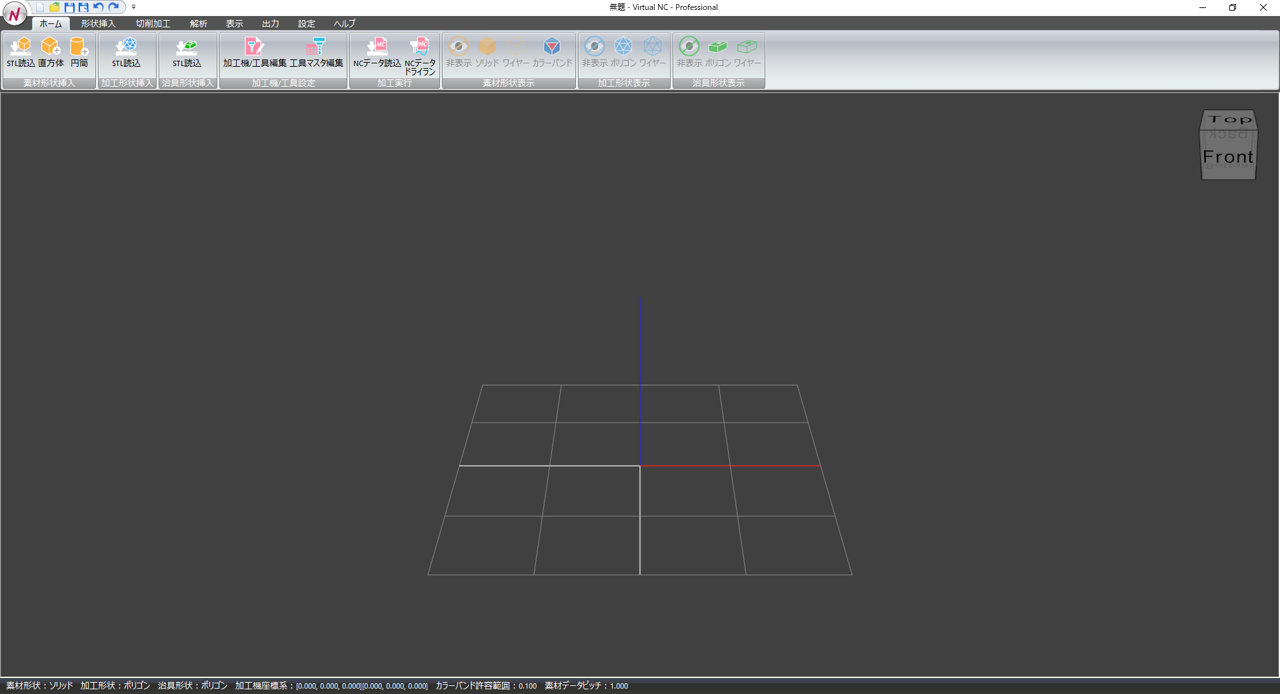1280x694 pixels.
Task: Click the Front face of view cube
Action: tap(1227, 158)
